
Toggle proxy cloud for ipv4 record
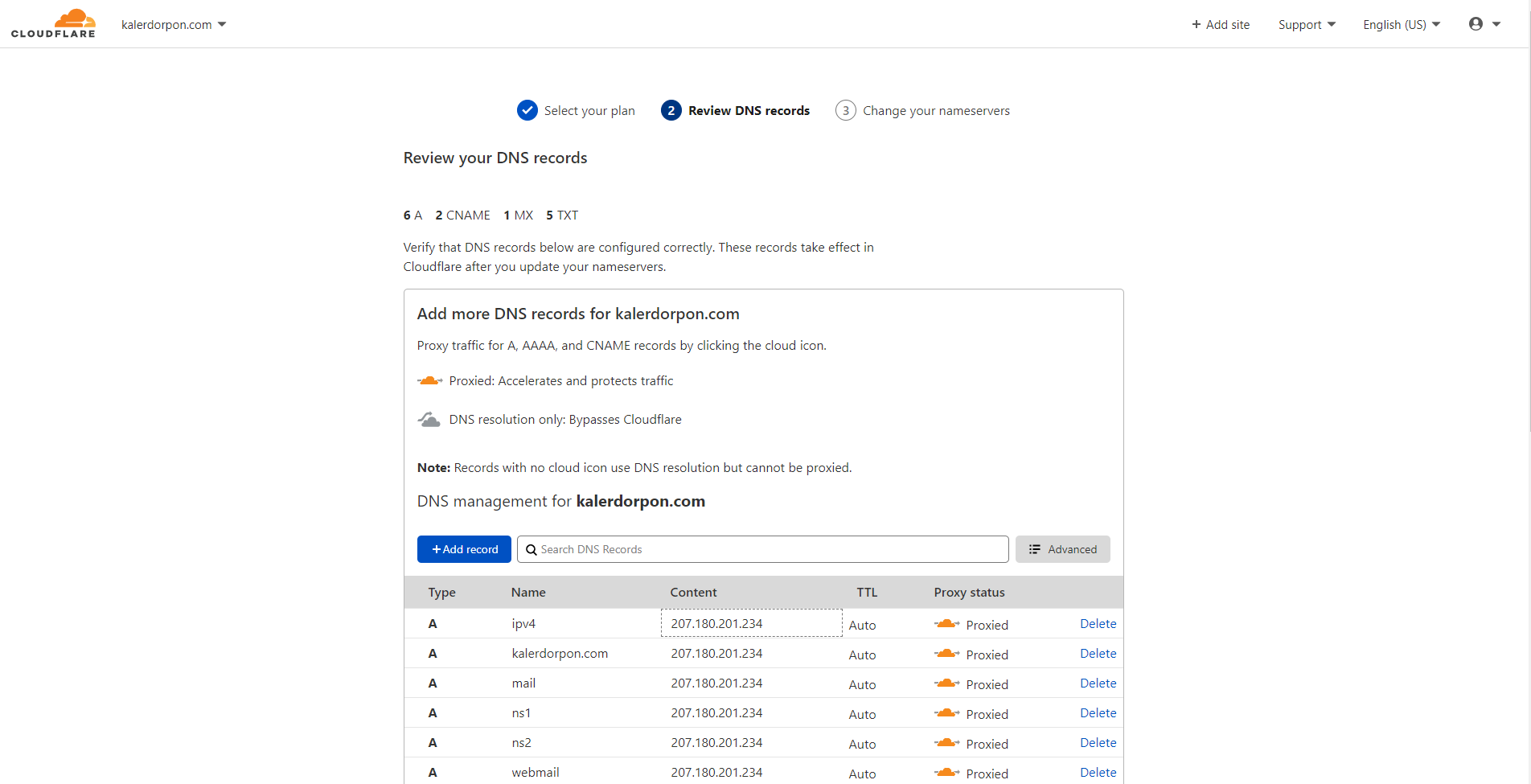(946, 624)
